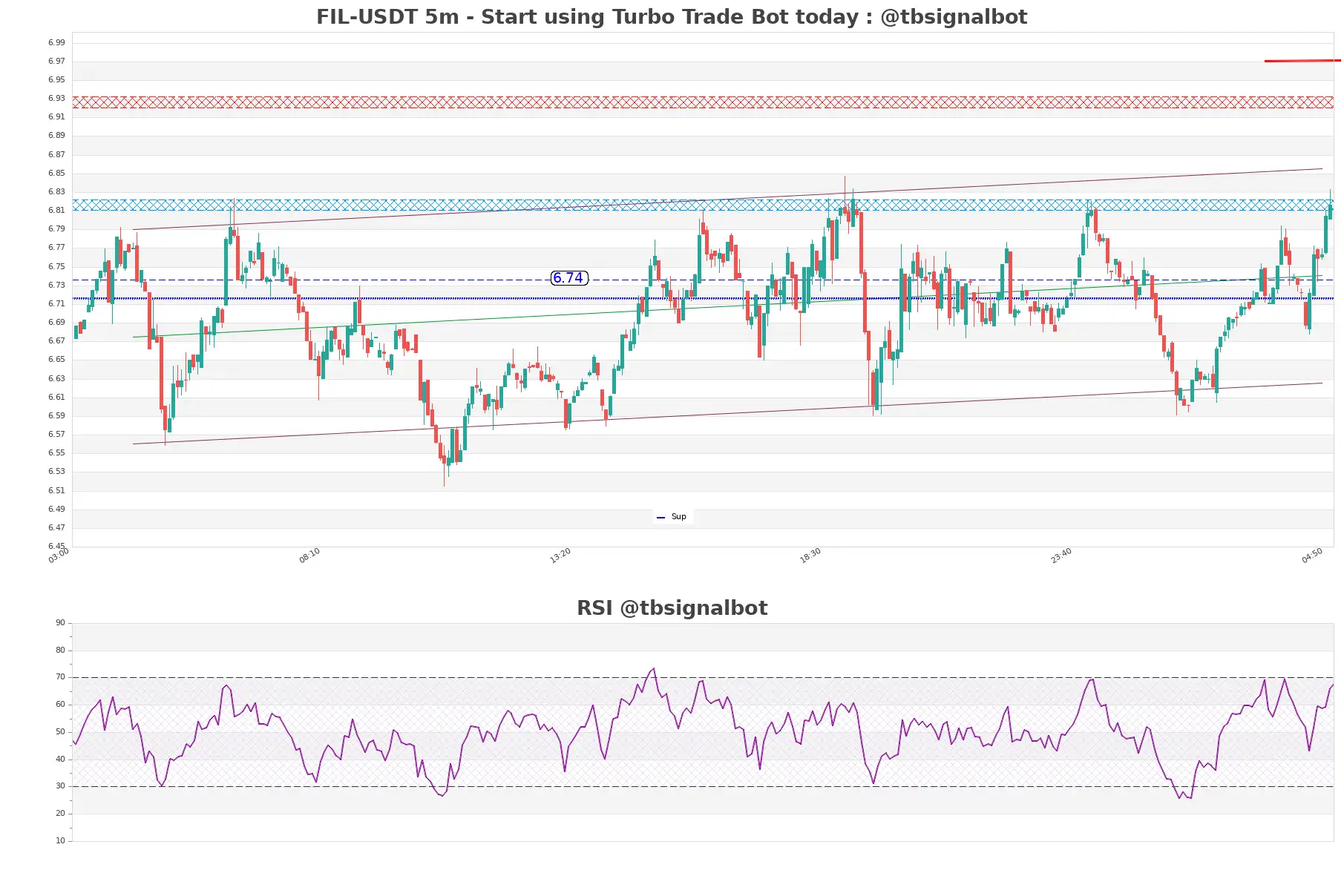Click the 6.73 price axis label
Viewport: 1344px width, 896px height.
pyautogui.click(x=56, y=286)
